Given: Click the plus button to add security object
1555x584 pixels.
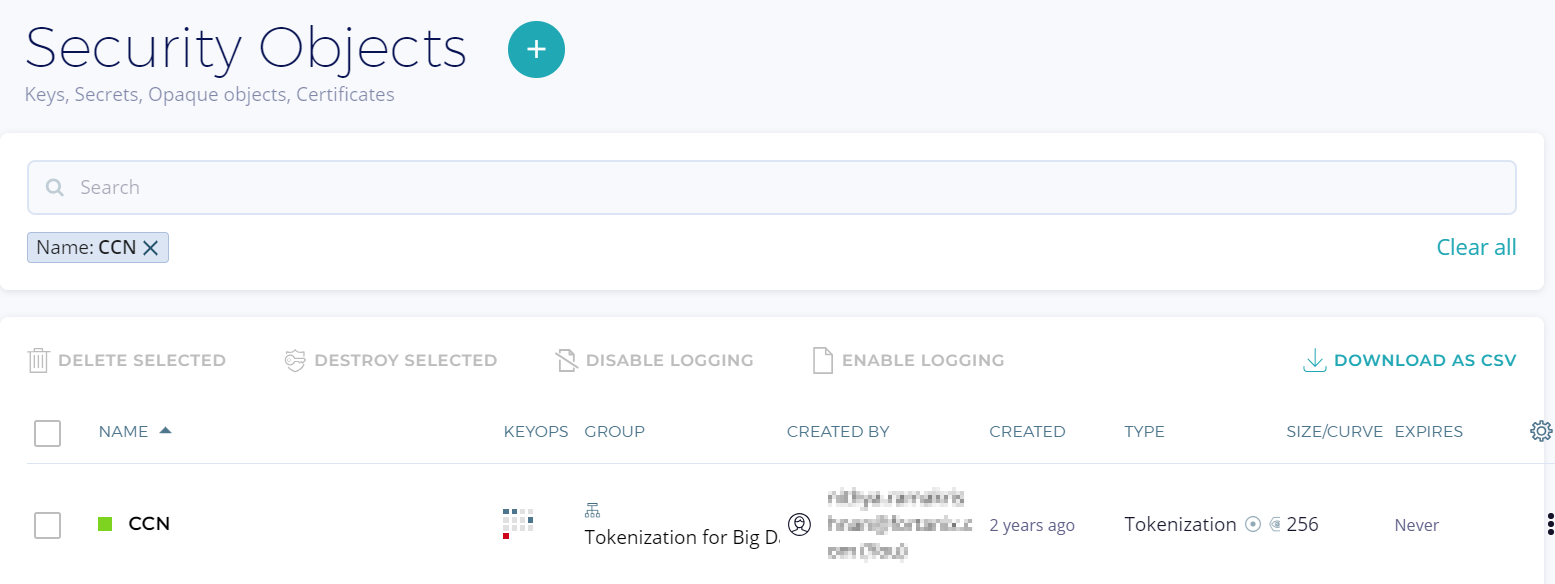Looking at the screenshot, I should 536,49.
